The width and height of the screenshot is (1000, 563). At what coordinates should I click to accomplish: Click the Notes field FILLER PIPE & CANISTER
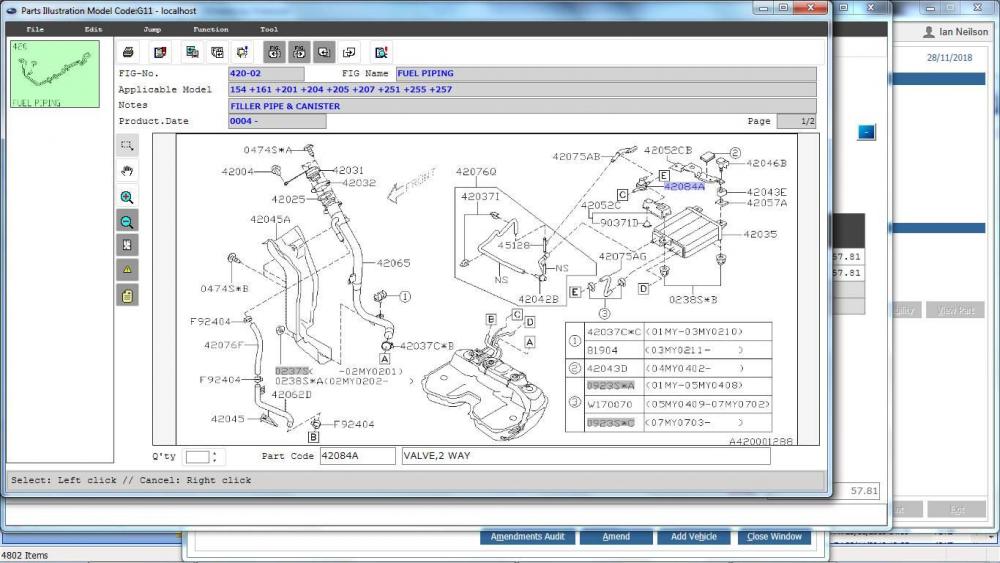pyautogui.click(x=522, y=106)
